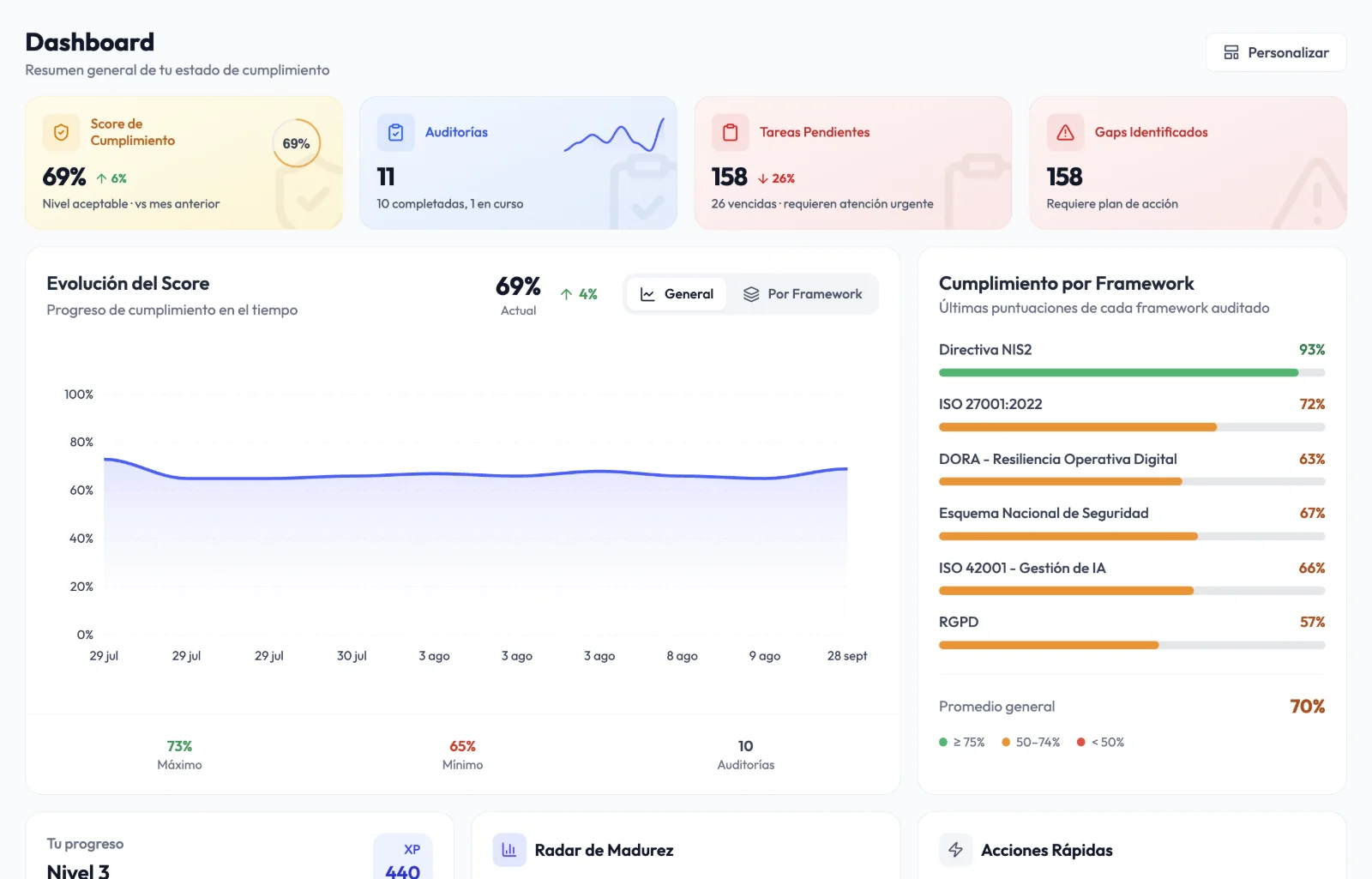Image resolution: width=1372 pixels, height=879 pixels.
Task: Click the 72% score for ISO 27001:2022
Action: click(x=1312, y=404)
